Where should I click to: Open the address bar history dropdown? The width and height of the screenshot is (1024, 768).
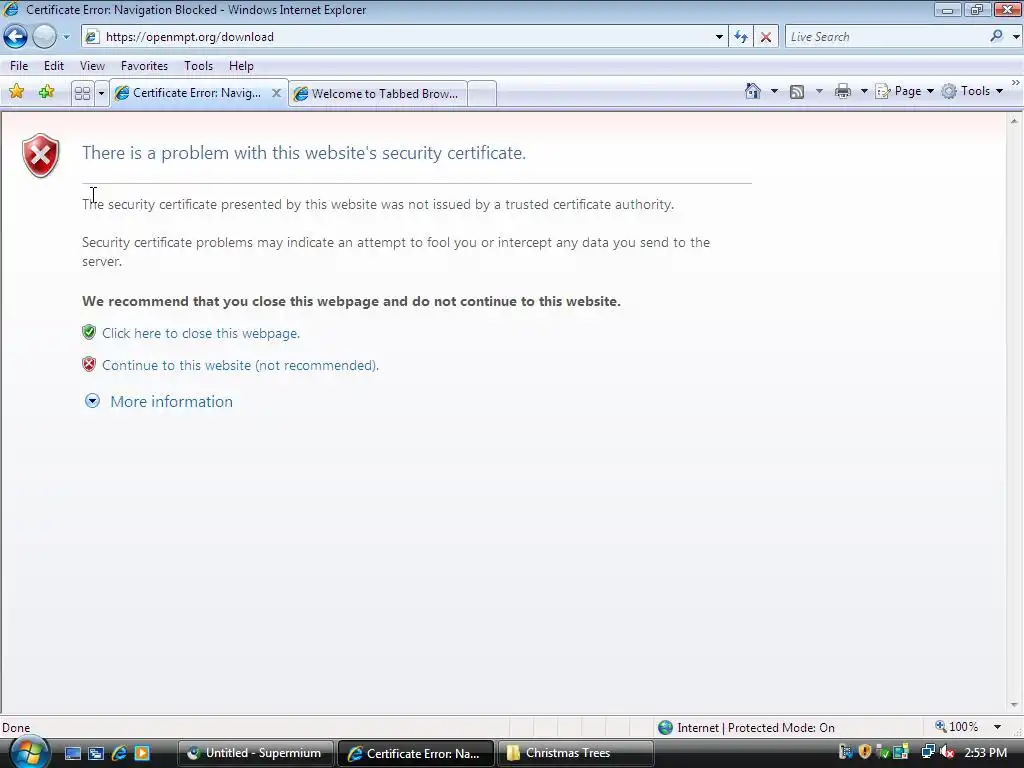click(719, 37)
